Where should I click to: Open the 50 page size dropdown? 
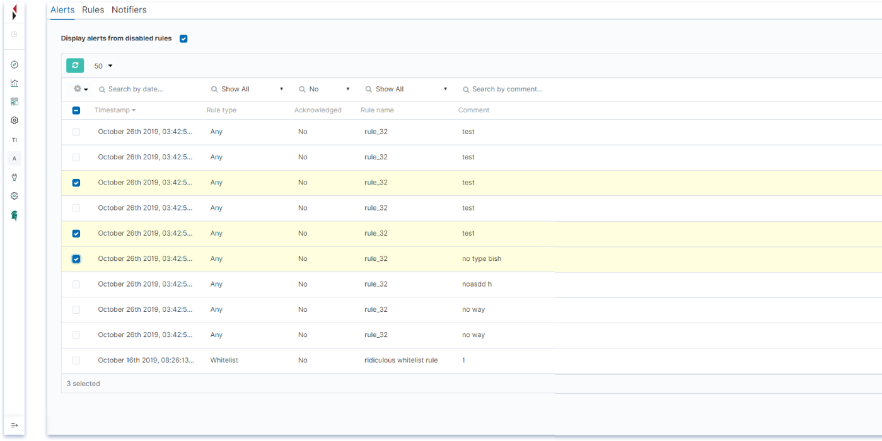pos(103,66)
